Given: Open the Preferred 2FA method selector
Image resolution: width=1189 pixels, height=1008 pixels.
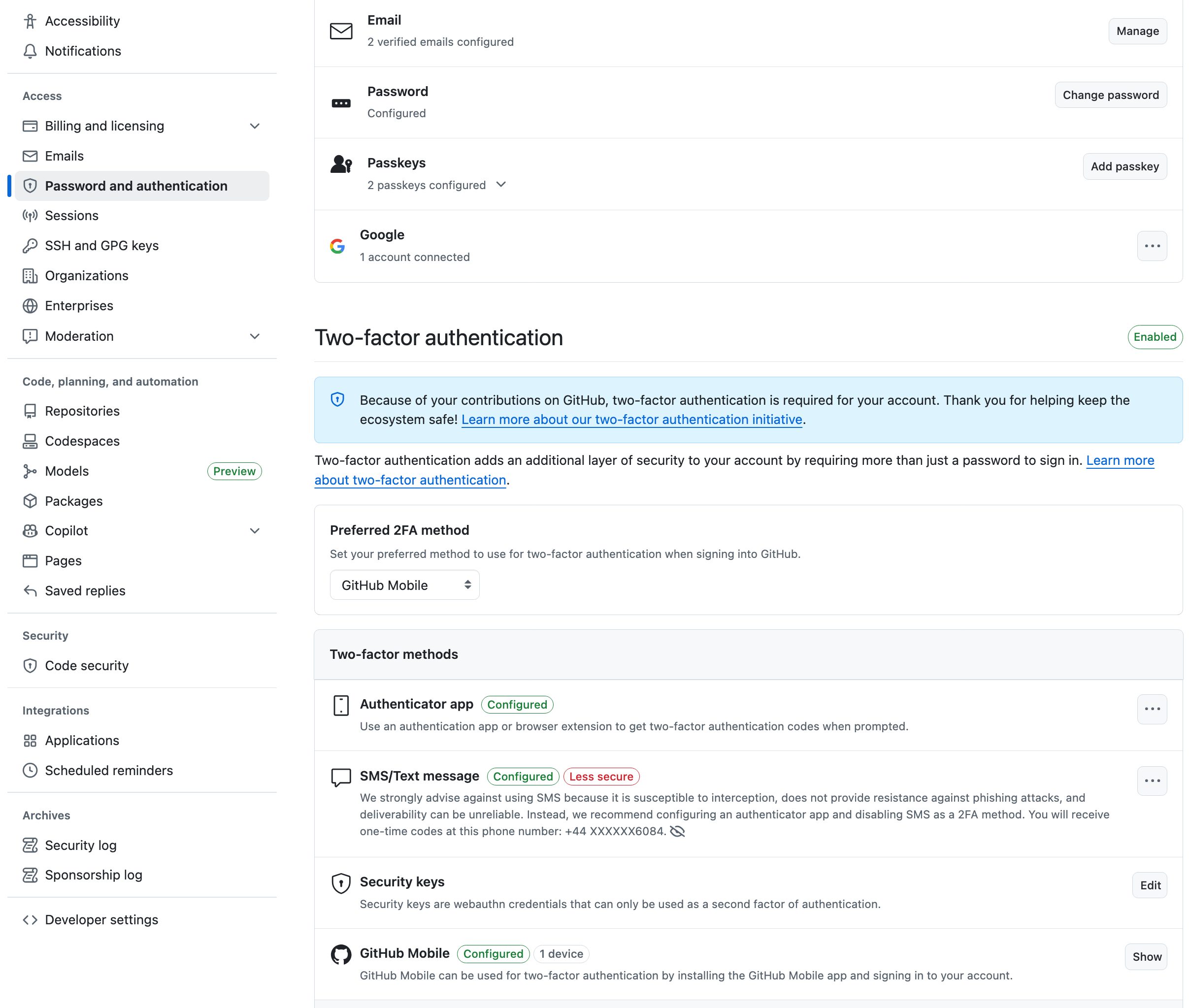Looking at the screenshot, I should coord(404,585).
